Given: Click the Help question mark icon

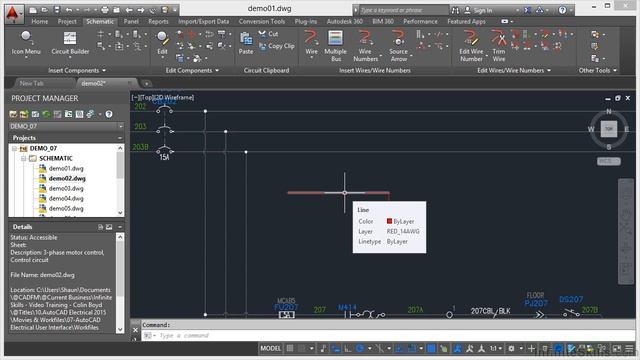Looking at the screenshot, I should [562, 10].
